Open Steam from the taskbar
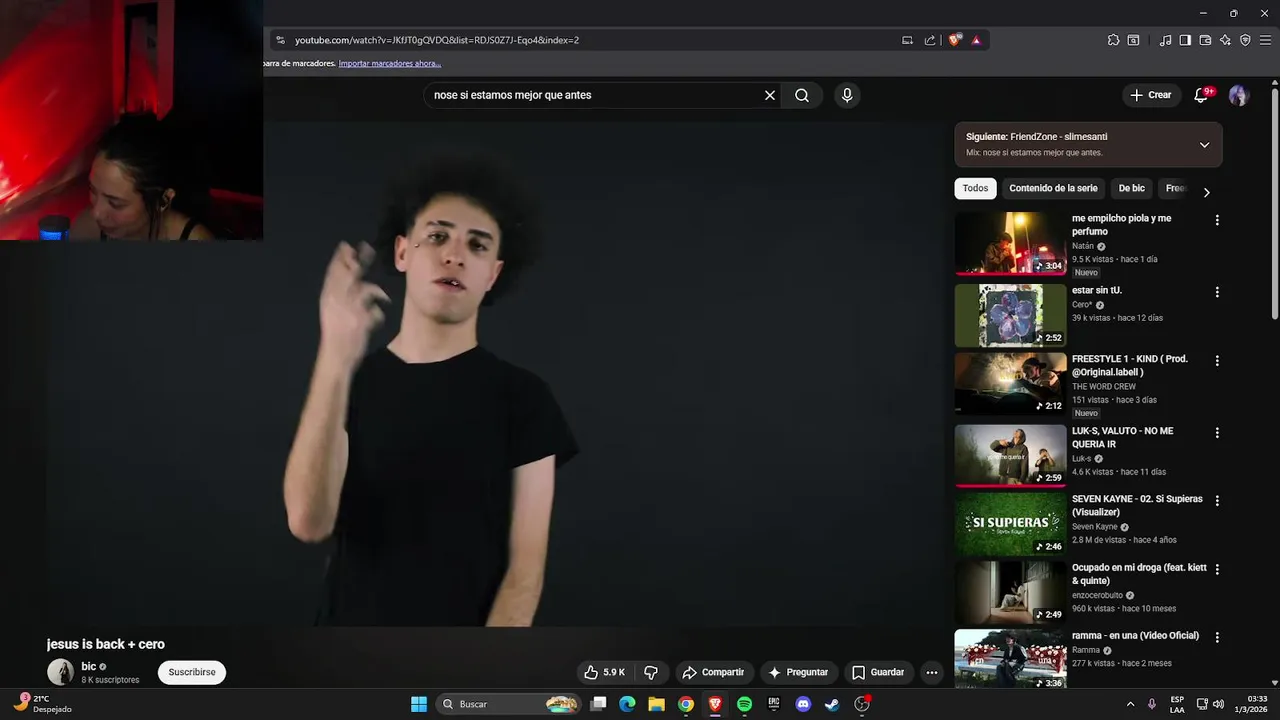 [832, 704]
